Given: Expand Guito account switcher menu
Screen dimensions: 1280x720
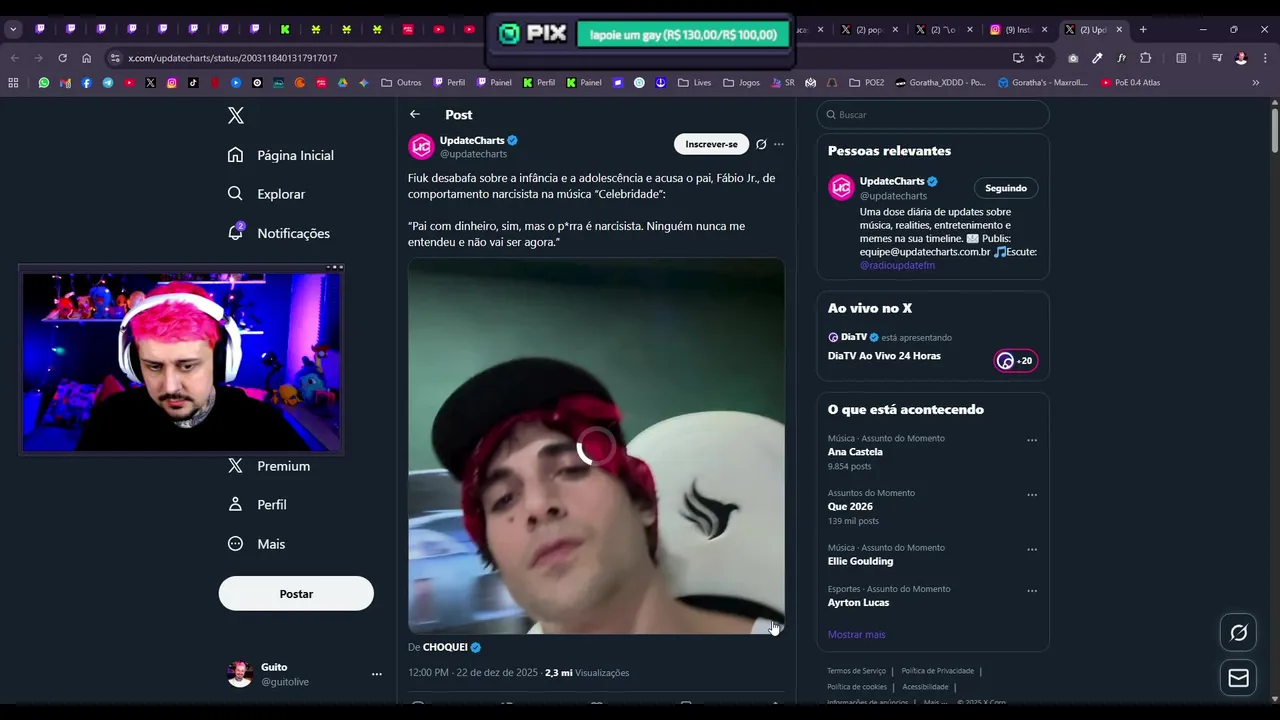Looking at the screenshot, I should [377, 674].
